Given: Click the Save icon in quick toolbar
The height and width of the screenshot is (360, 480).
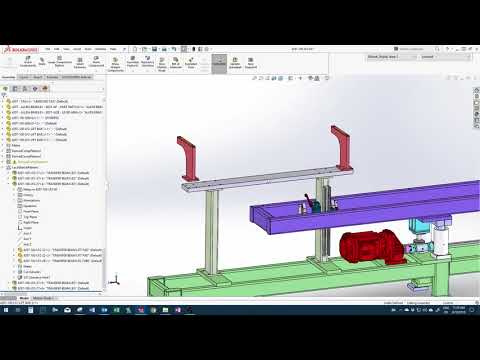Looking at the screenshot, I should pyautogui.click(x=154, y=49).
